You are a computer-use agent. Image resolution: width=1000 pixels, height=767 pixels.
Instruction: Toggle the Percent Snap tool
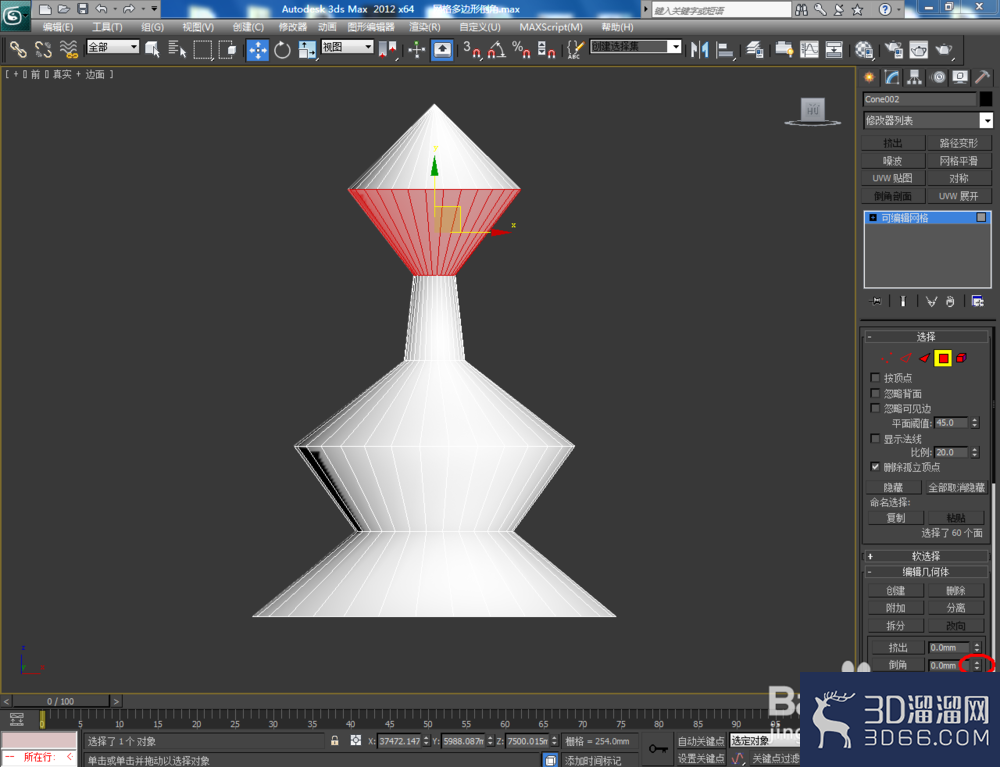(521, 50)
